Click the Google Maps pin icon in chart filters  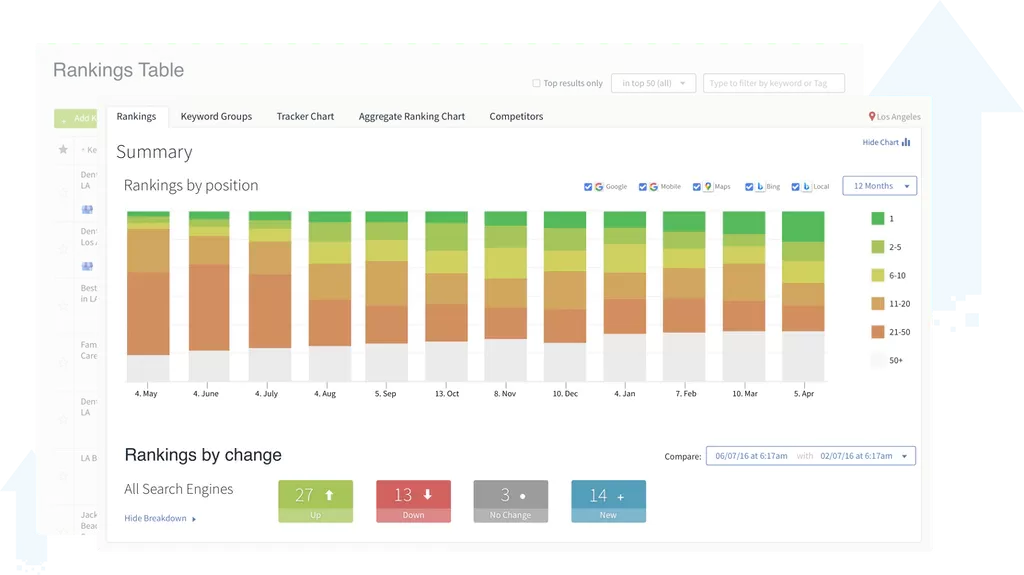[708, 187]
